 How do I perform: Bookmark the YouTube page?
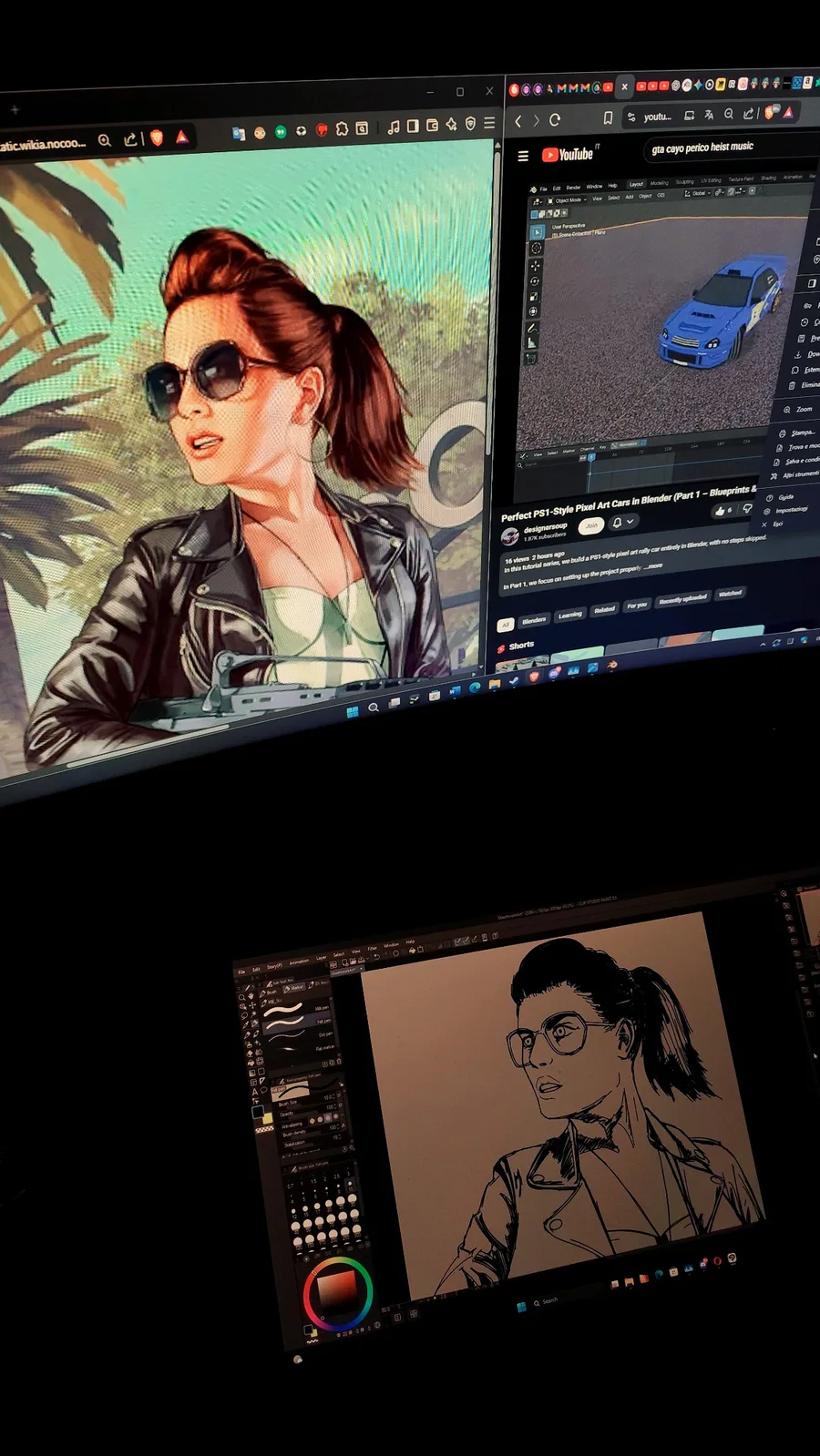tap(608, 117)
